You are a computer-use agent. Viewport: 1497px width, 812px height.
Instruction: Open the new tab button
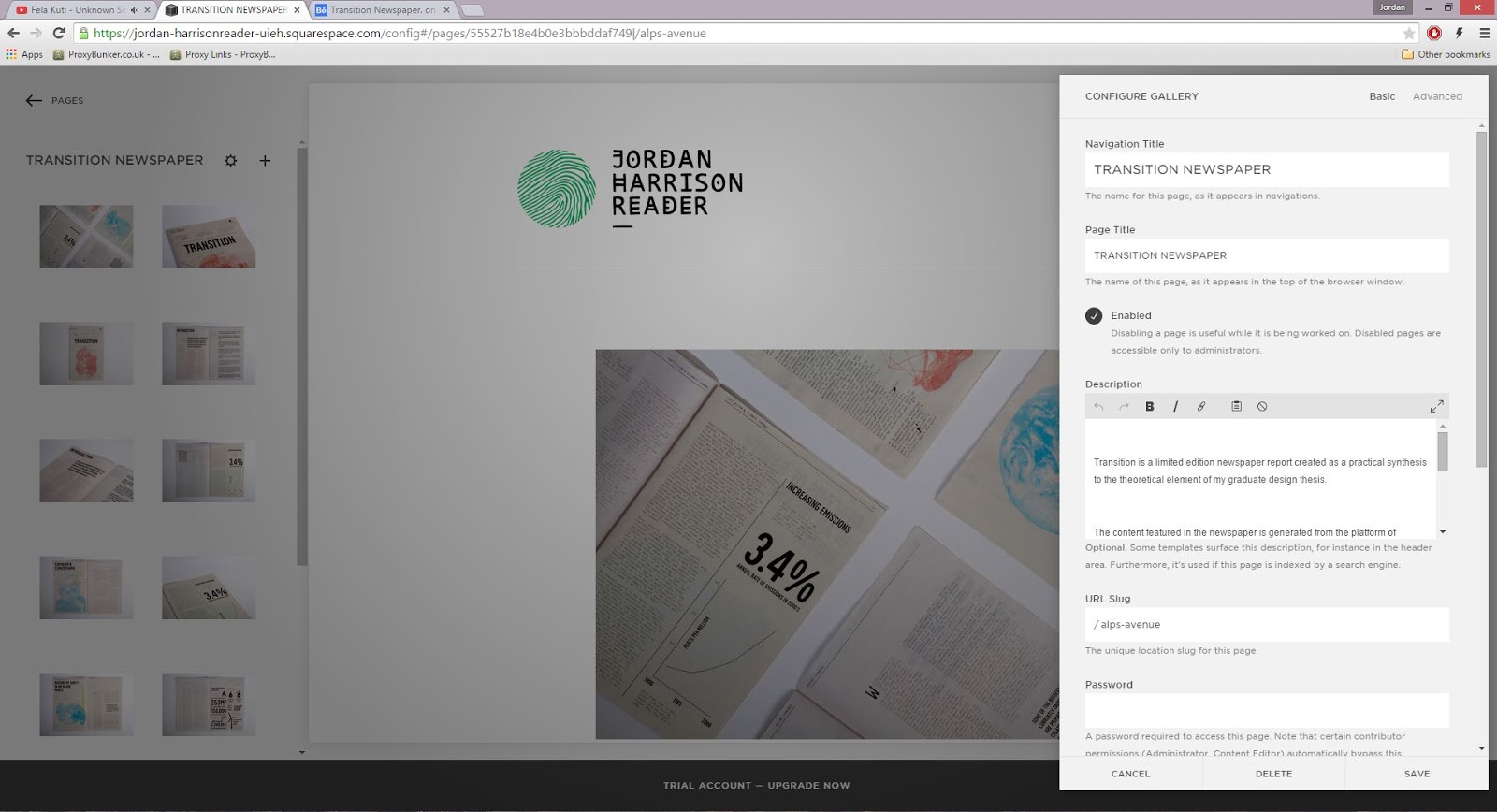[472, 10]
